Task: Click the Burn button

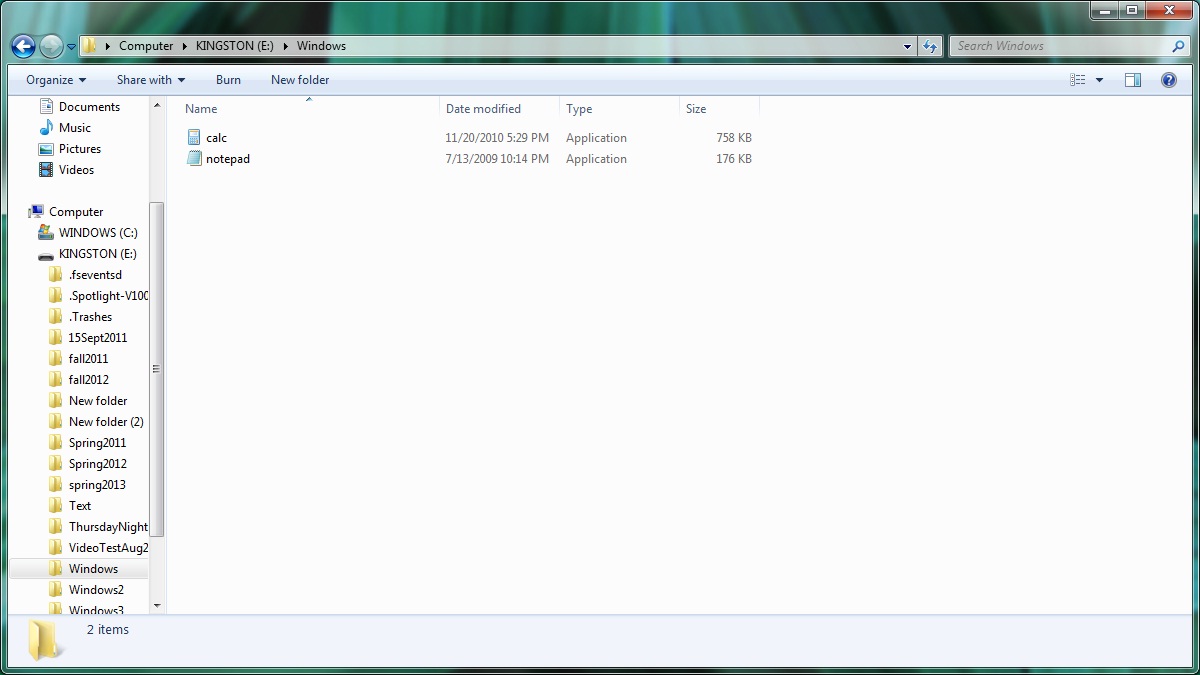Action: click(x=228, y=80)
